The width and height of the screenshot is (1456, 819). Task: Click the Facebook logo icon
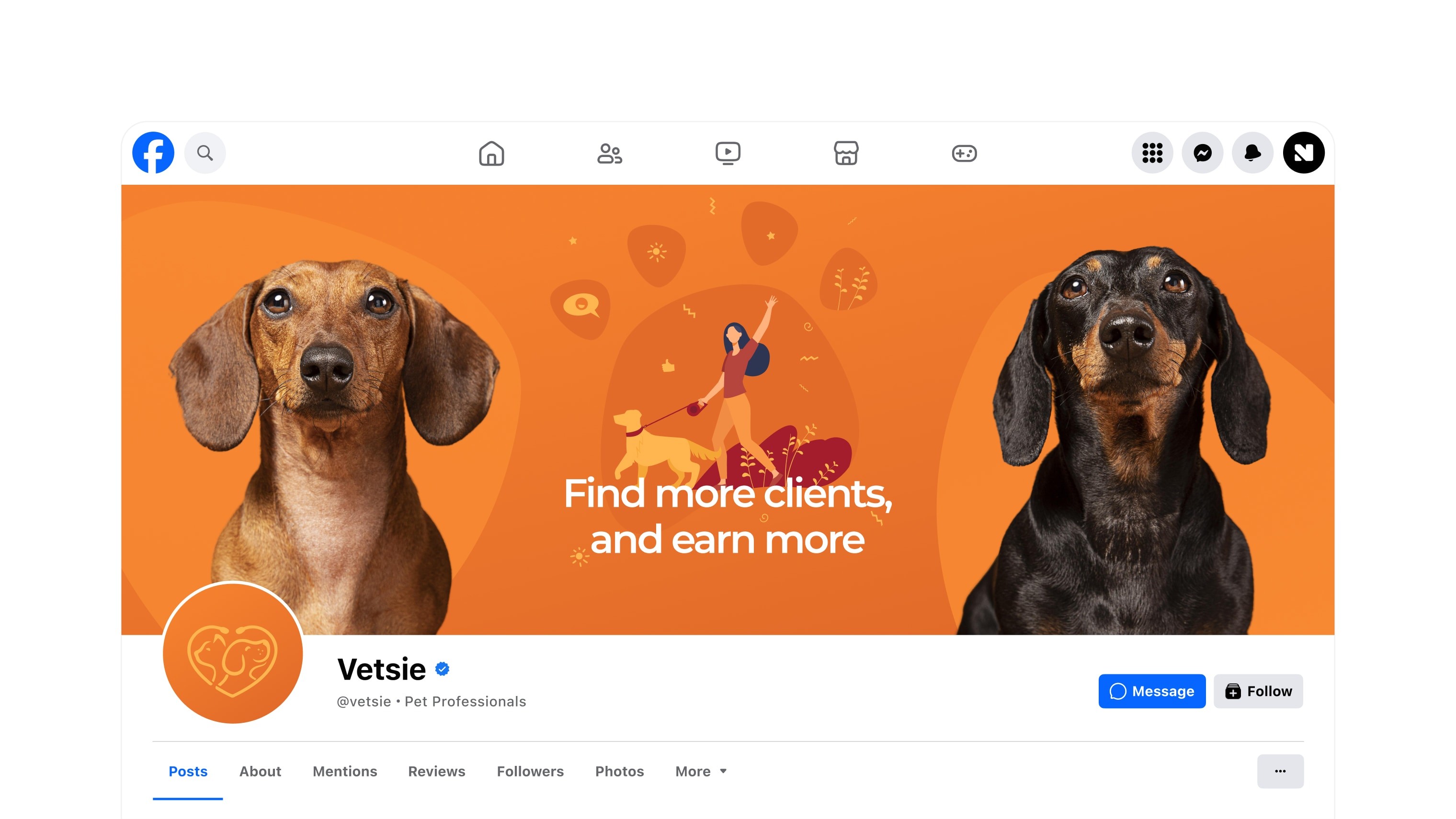point(153,153)
